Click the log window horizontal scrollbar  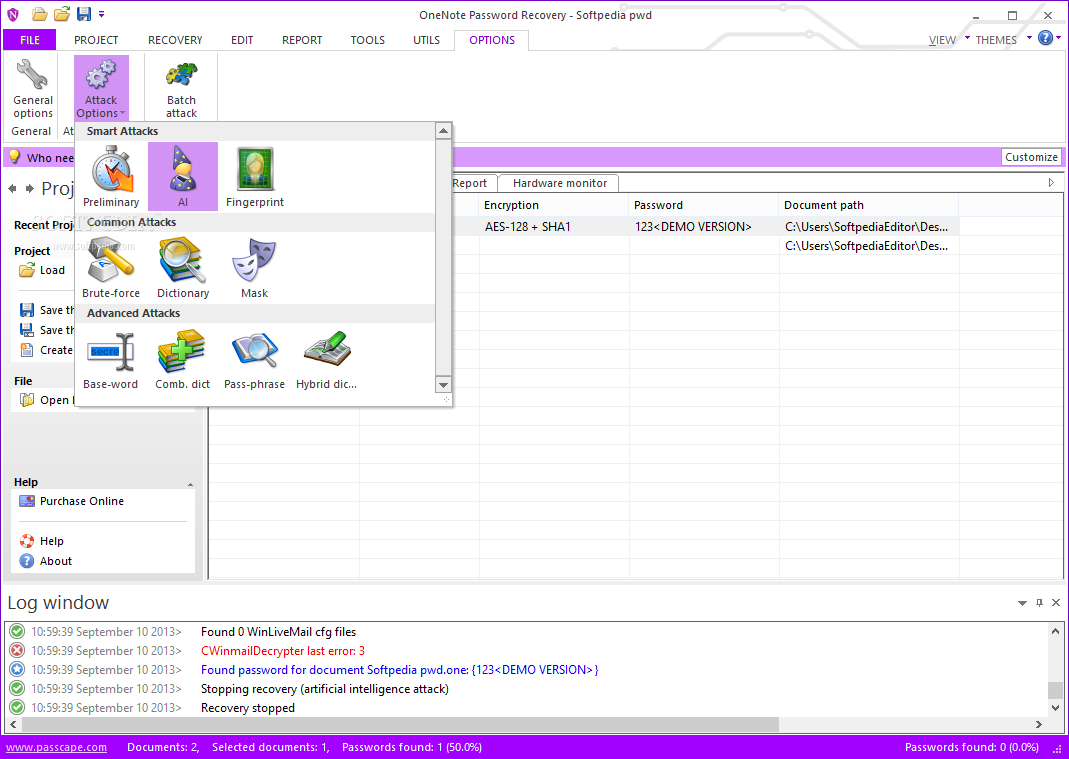pos(400,724)
